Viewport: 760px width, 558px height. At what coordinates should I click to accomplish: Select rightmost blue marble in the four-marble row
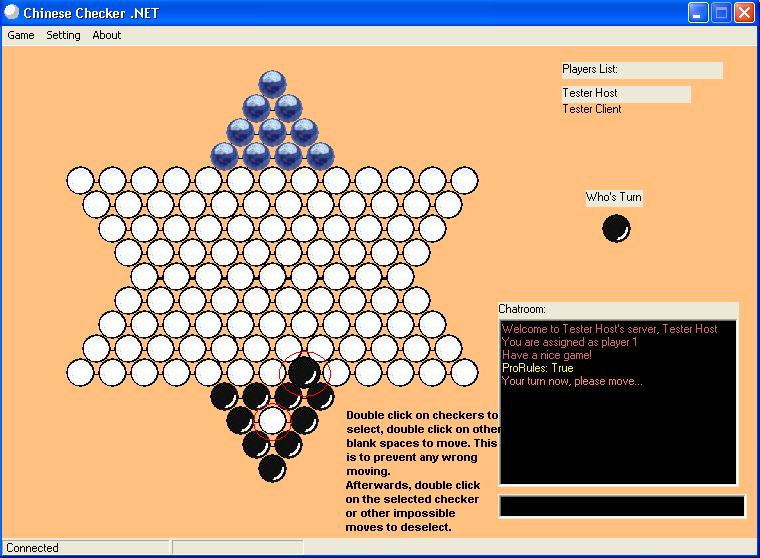(x=320, y=156)
